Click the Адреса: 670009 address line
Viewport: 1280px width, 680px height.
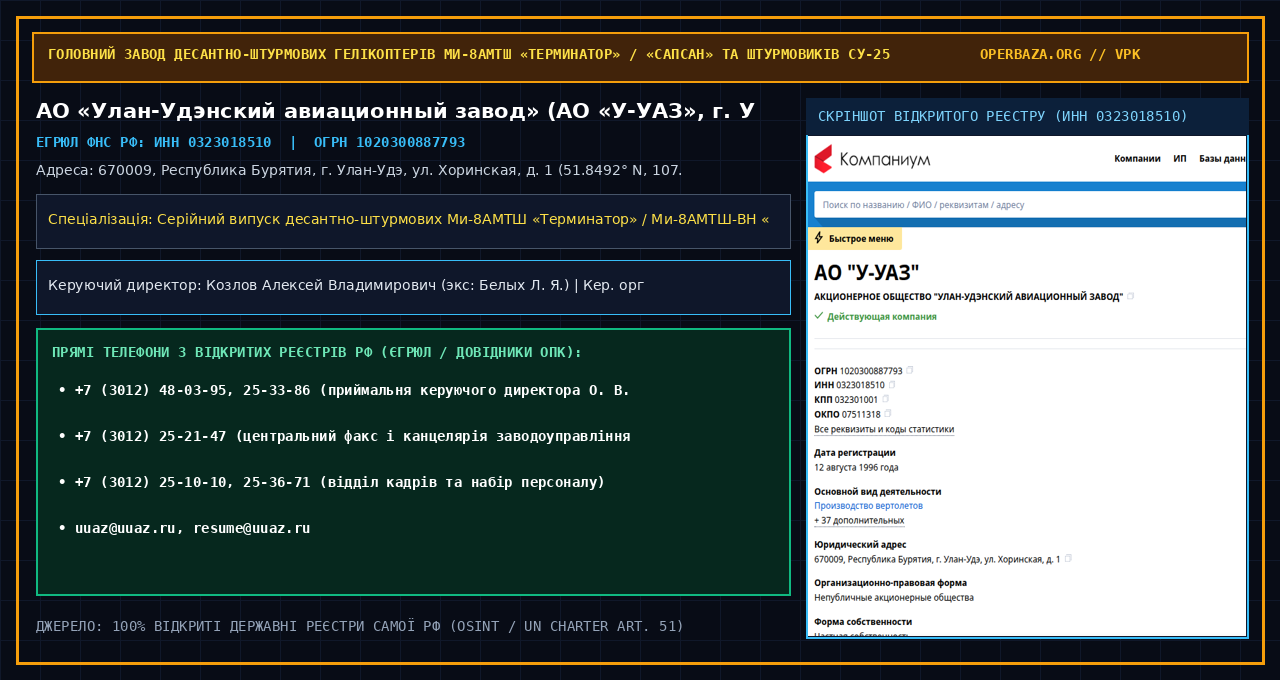click(359, 170)
